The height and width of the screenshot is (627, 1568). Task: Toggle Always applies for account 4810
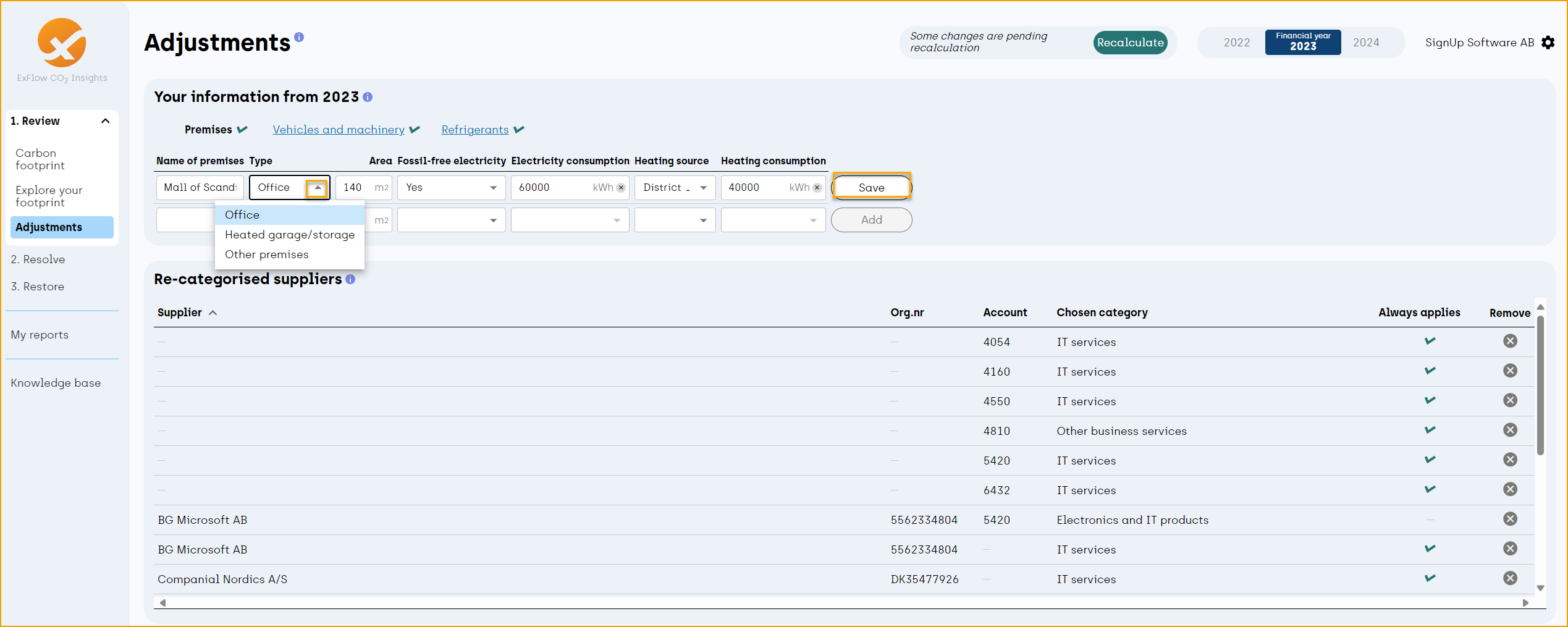point(1430,429)
